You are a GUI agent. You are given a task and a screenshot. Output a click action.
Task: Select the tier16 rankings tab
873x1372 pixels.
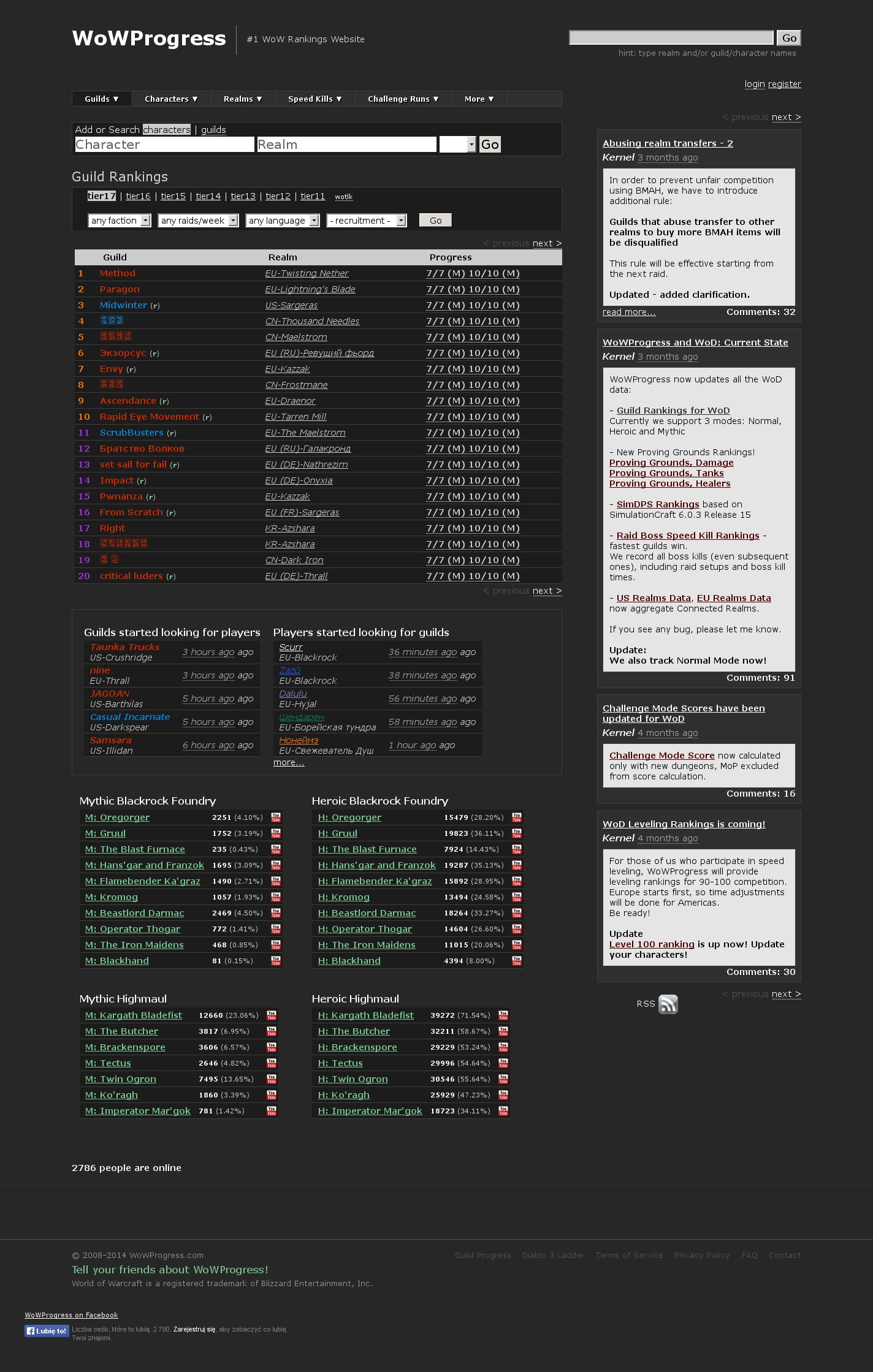[138, 196]
